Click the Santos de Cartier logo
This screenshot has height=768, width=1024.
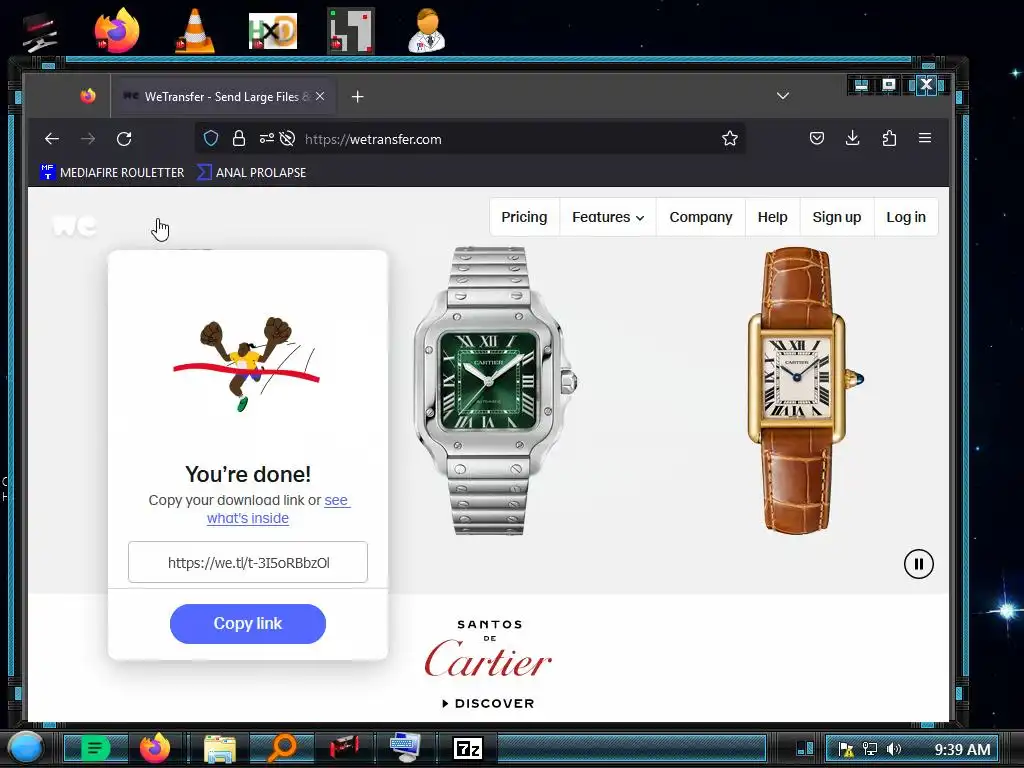[x=488, y=648]
